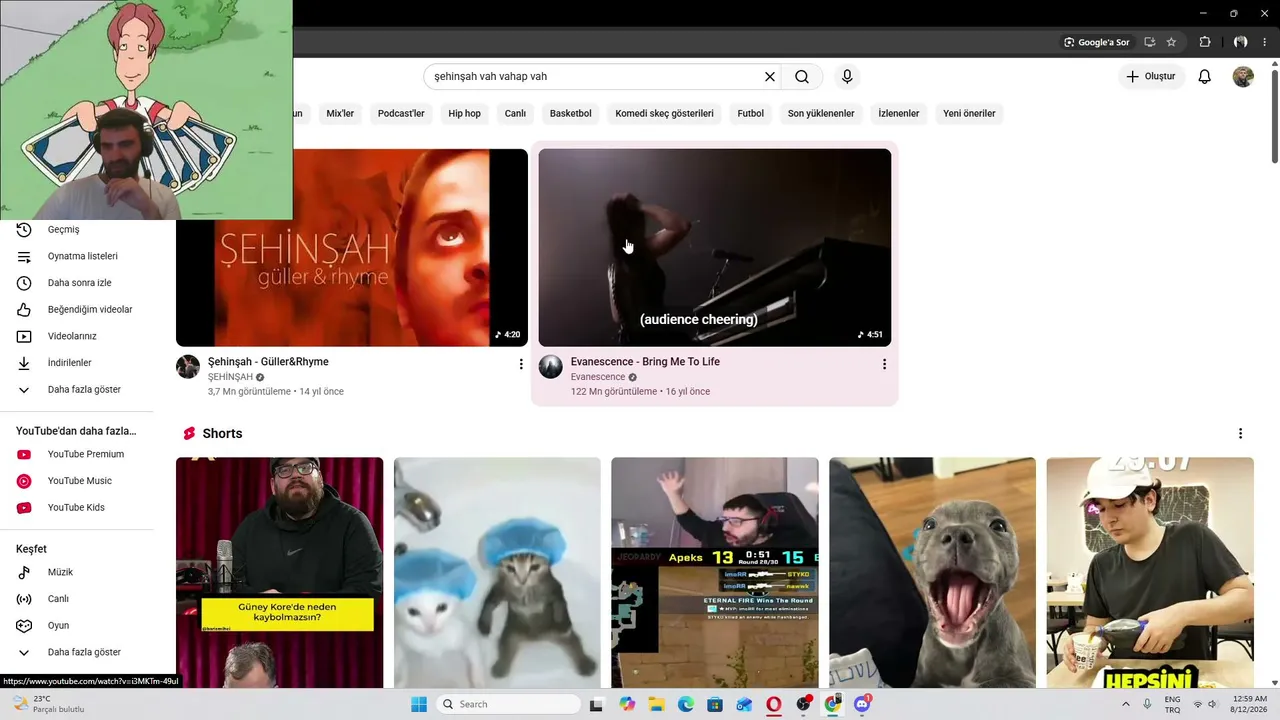The height and width of the screenshot is (720, 1280).
Task: Start voice search with the microphone icon
Action: [847, 77]
